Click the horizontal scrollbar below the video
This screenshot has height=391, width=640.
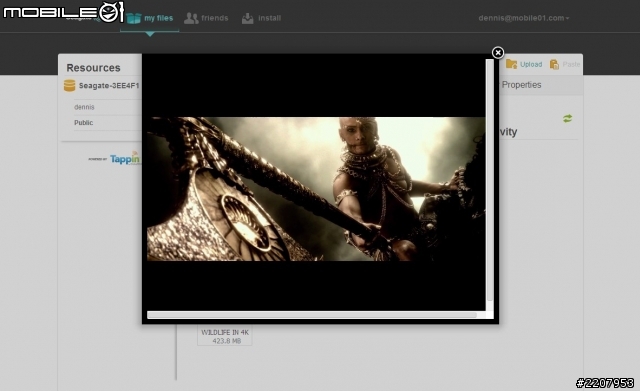point(312,315)
